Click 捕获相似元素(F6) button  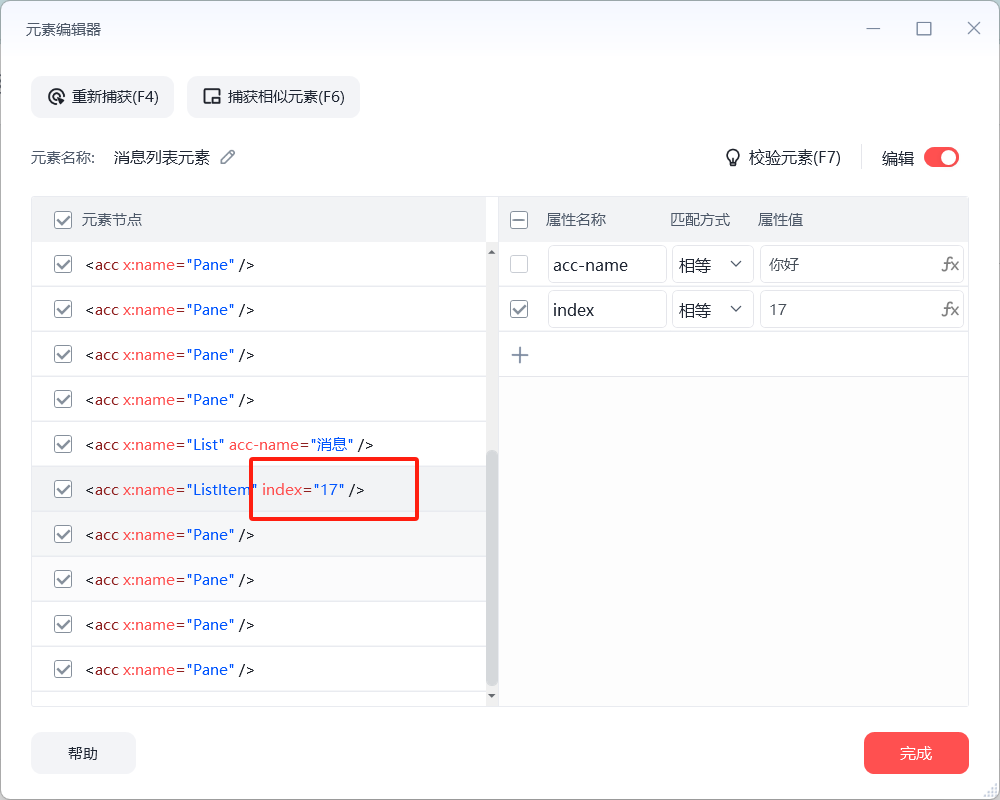click(x=274, y=97)
